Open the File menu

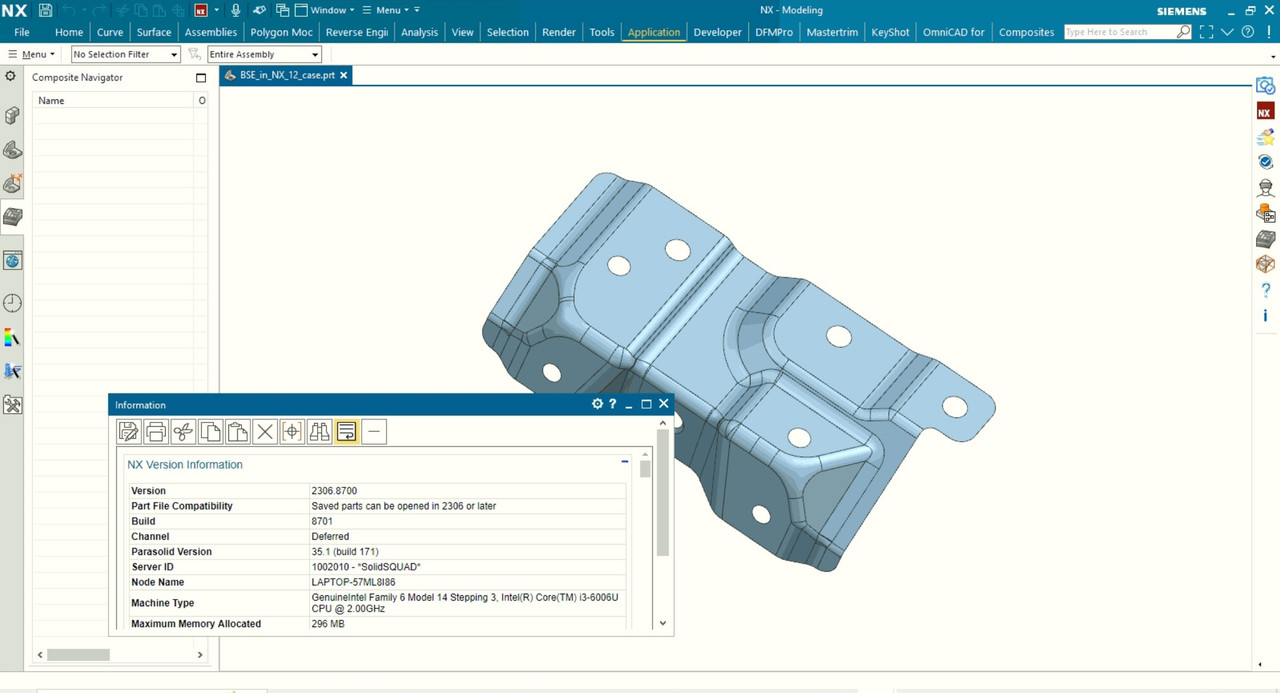[x=22, y=32]
